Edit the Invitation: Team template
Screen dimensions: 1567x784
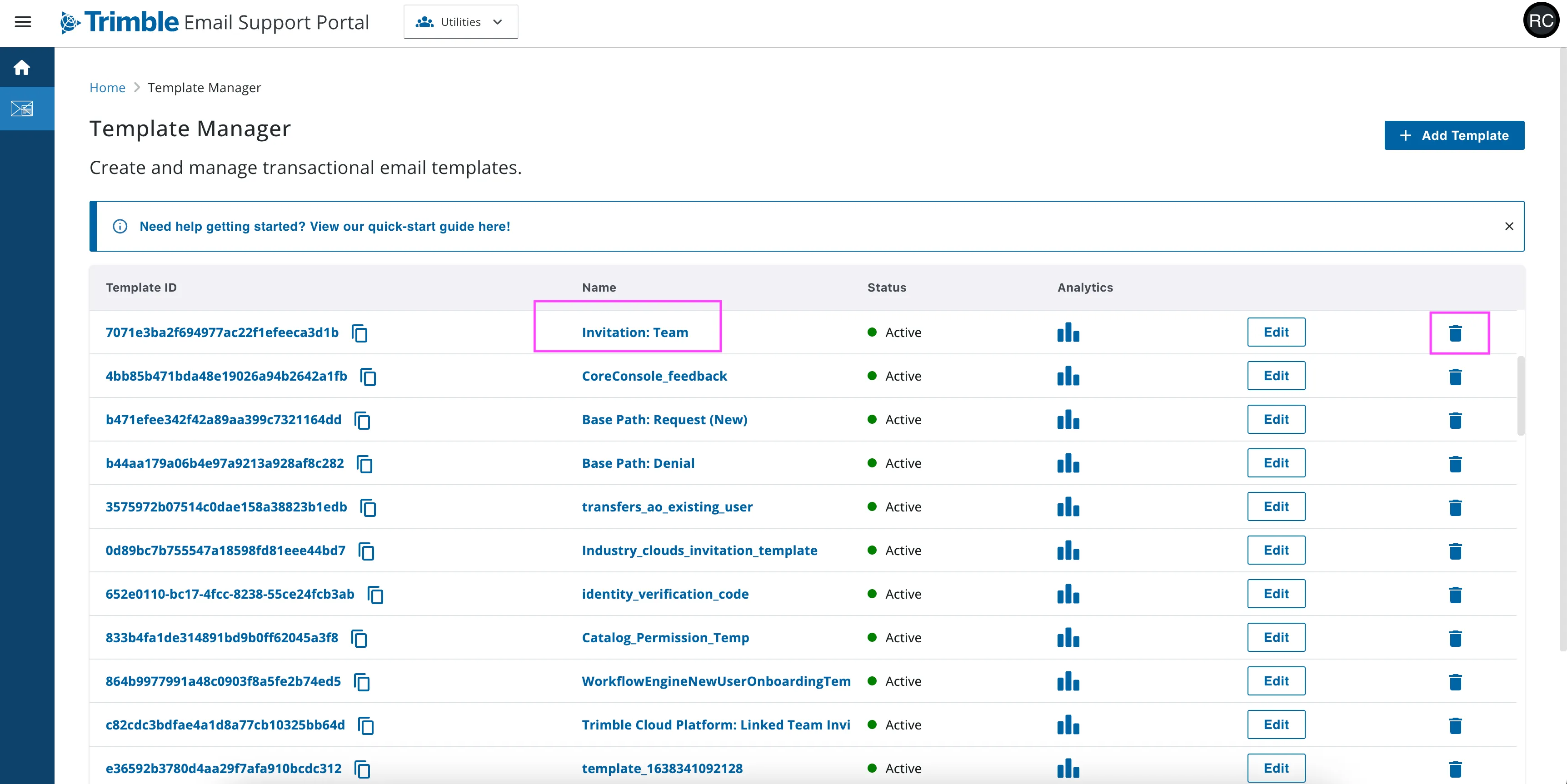point(1276,332)
